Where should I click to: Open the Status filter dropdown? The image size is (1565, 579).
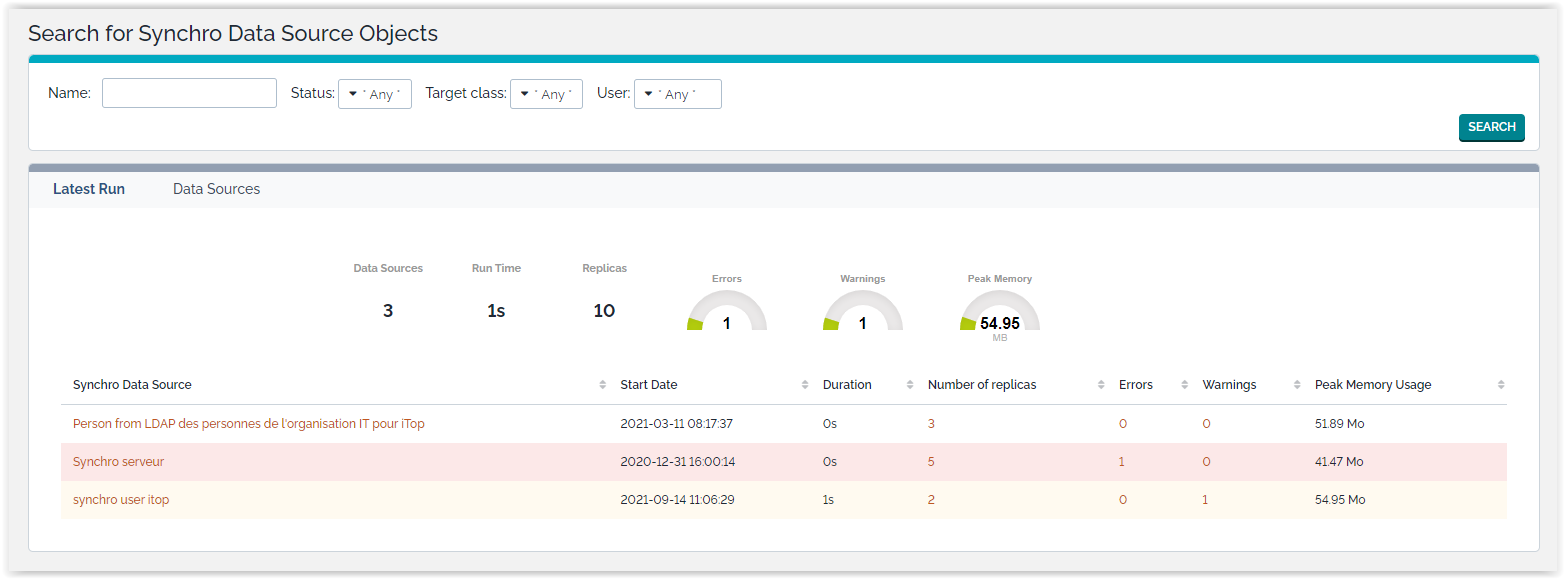[x=375, y=94]
